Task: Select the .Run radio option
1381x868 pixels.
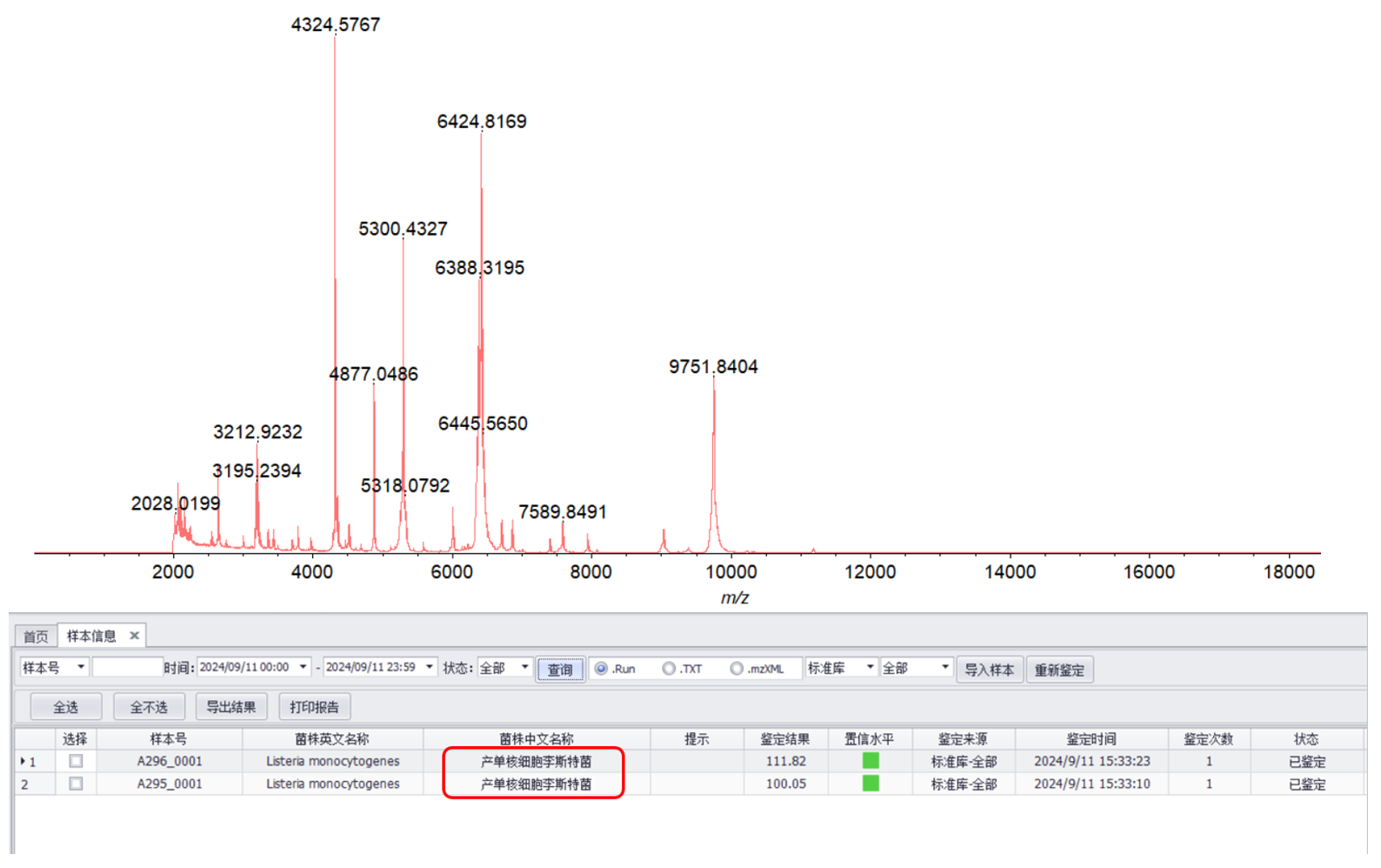Action: click(x=601, y=669)
